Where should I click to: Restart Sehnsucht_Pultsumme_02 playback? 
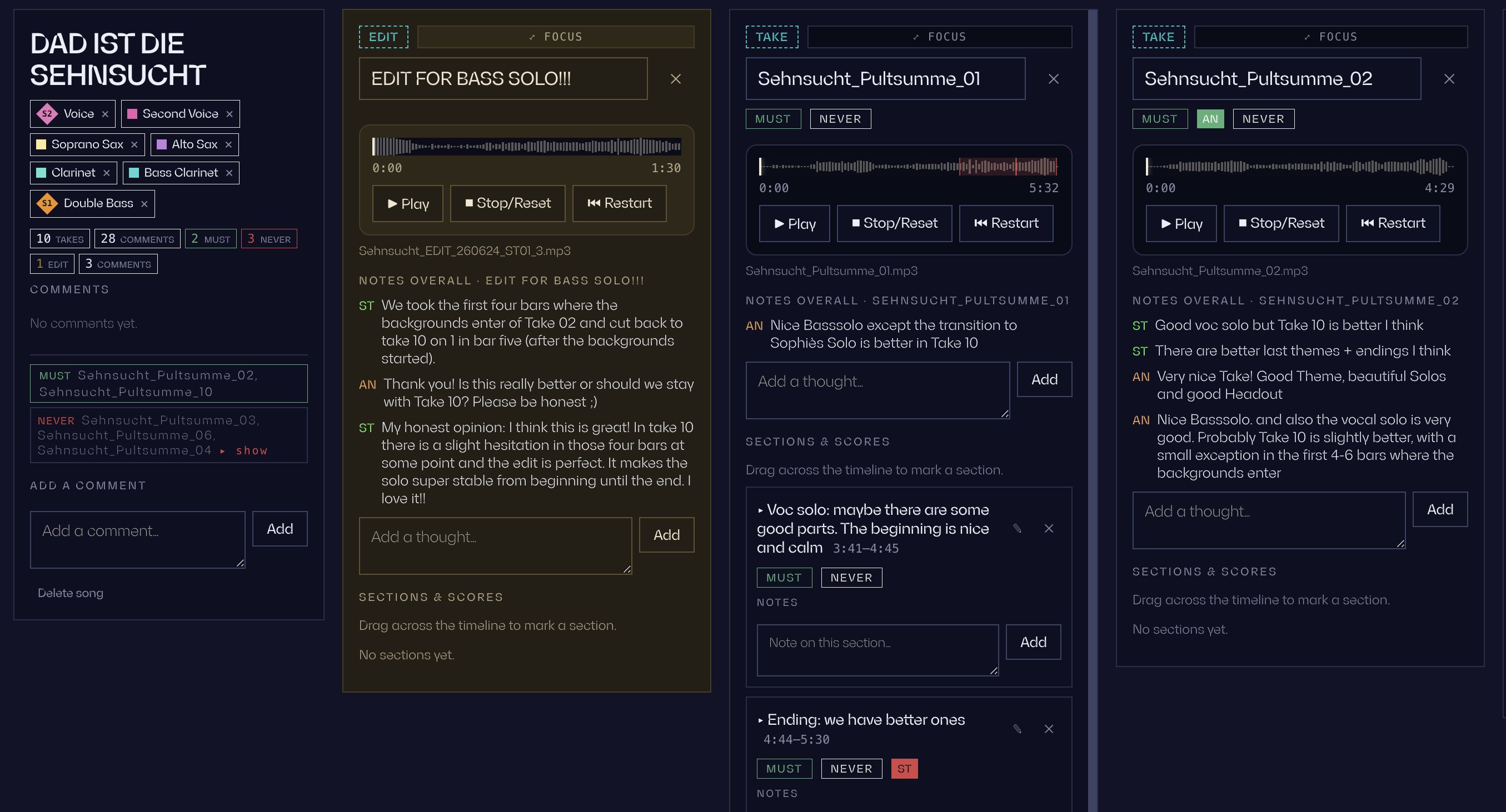1393,224
